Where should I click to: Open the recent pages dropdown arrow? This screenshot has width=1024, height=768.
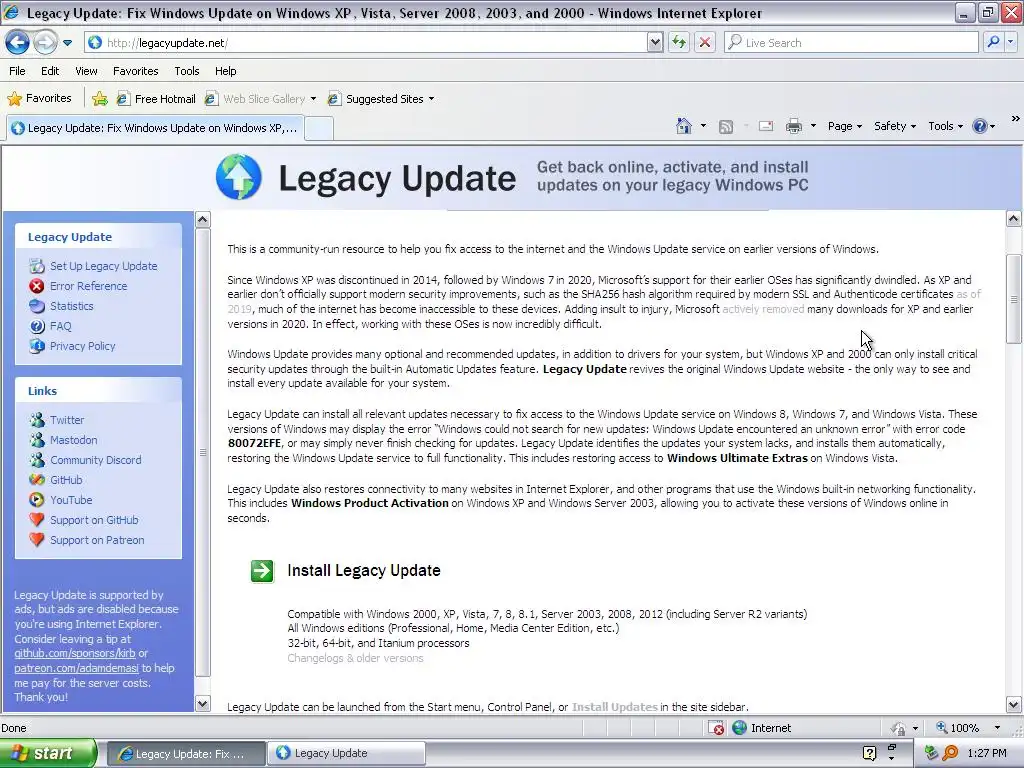pos(67,43)
